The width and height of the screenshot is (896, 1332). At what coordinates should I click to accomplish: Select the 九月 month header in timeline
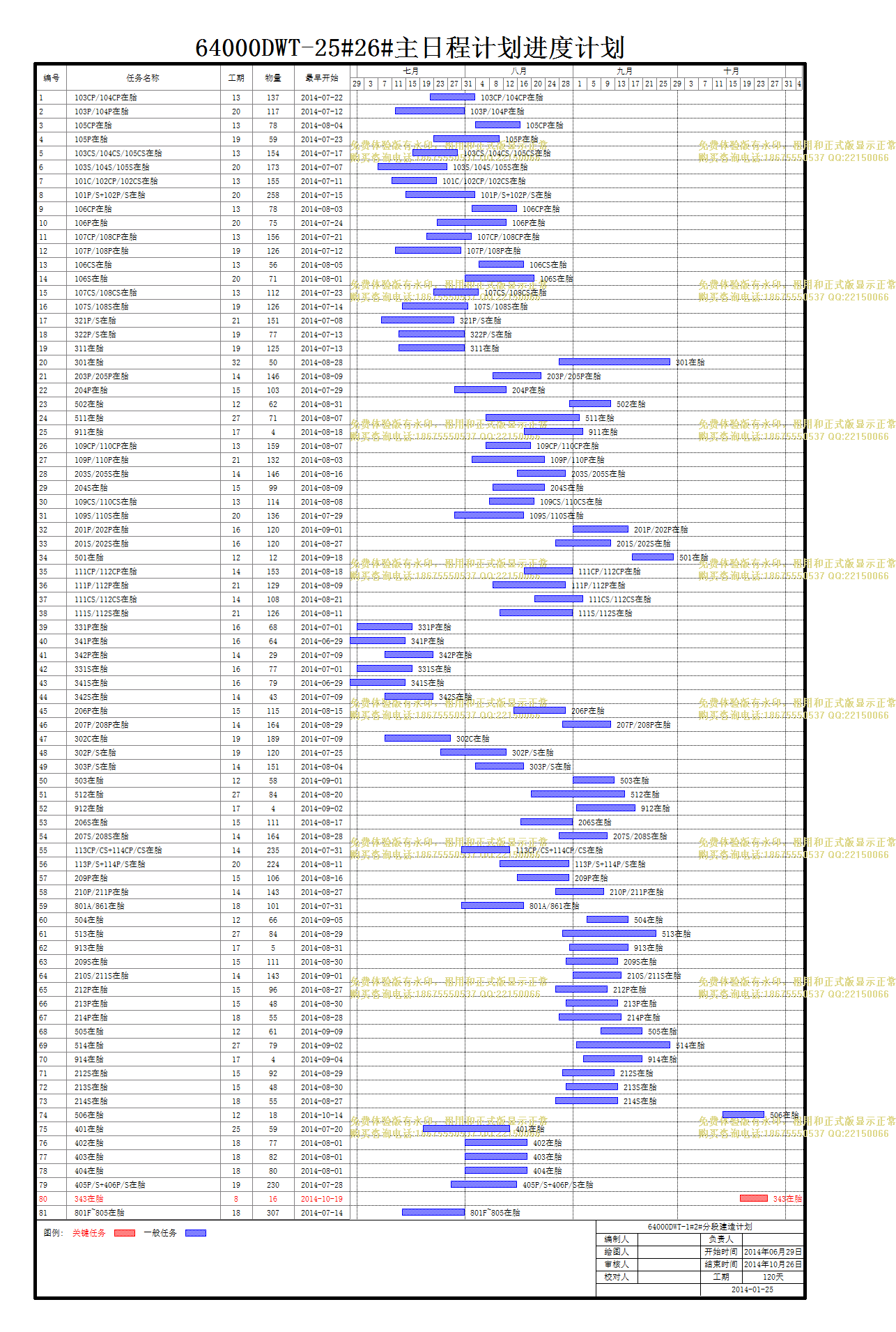pos(625,71)
